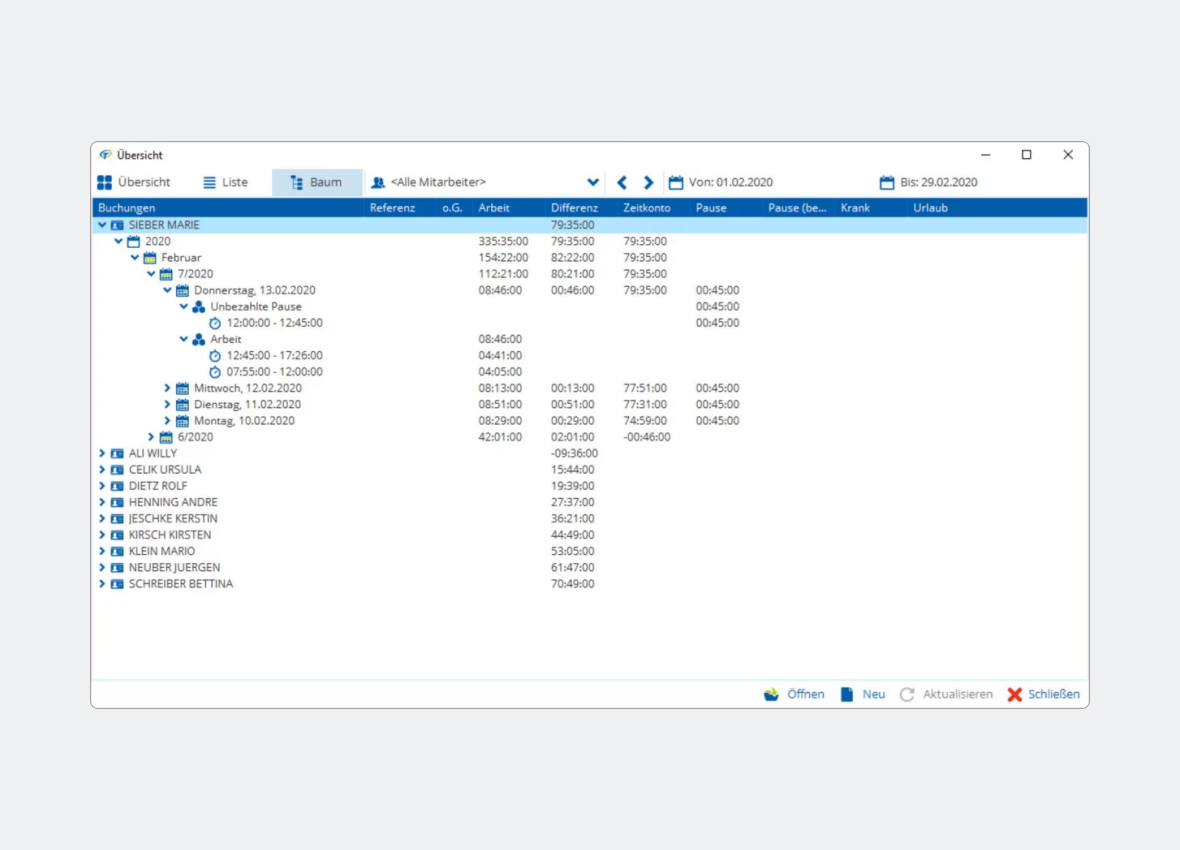
Task: Sort by the Differenz column header
Action: point(574,208)
